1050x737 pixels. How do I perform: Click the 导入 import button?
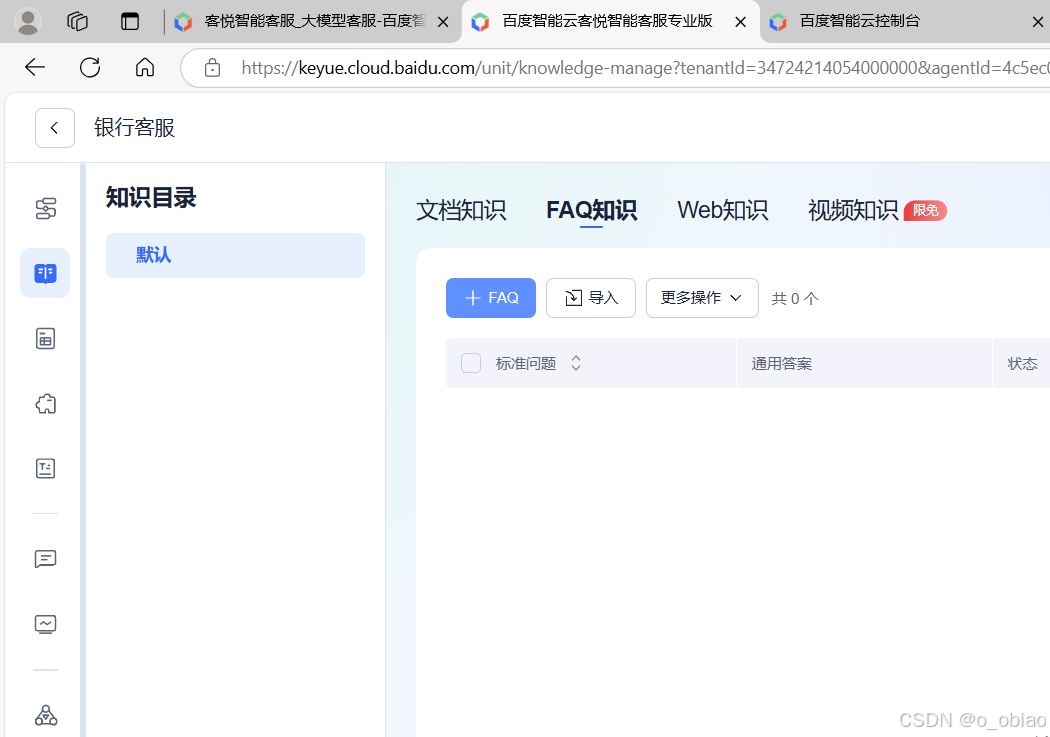pos(591,298)
